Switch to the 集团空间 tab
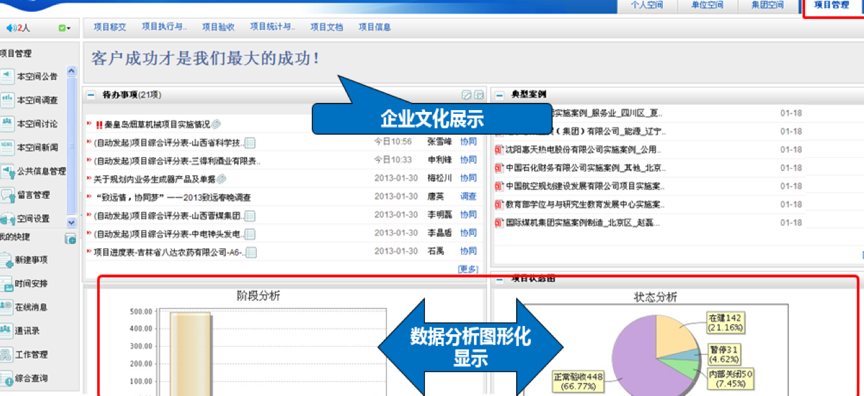Screen dimensions: 864x396 tap(768, 6)
